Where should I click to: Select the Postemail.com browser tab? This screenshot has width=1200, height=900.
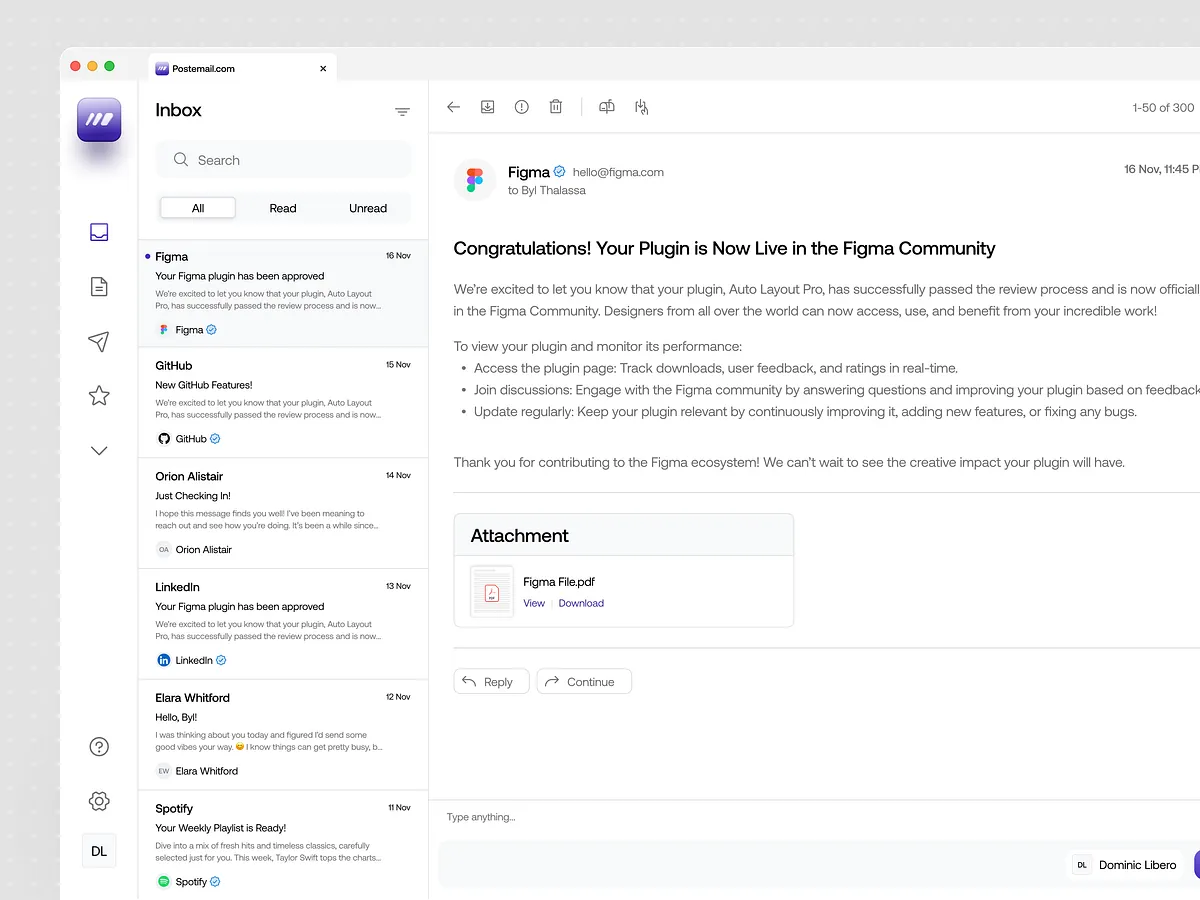pyautogui.click(x=235, y=69)
